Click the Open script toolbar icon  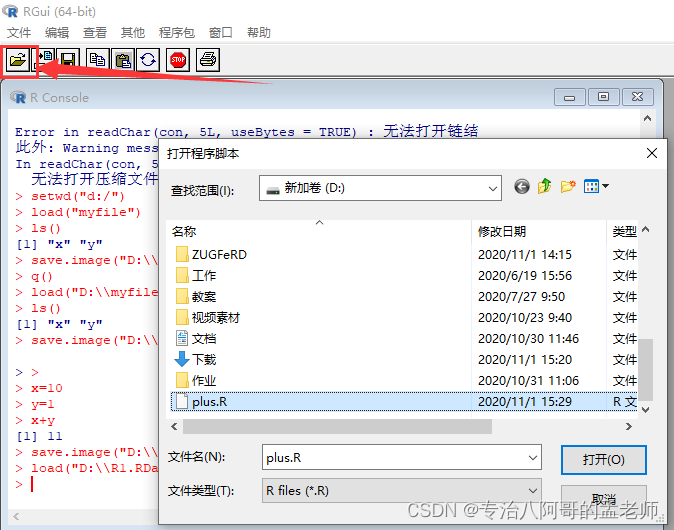(18, 60)
